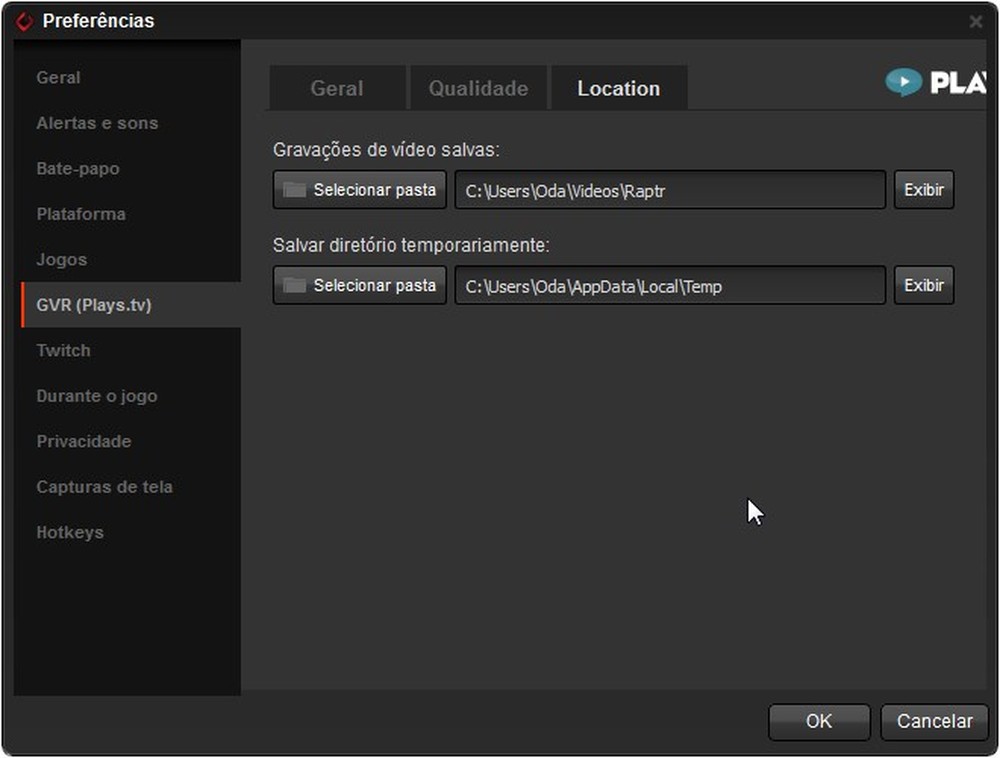The height and width of the screenshot is (758, 1000).
Task: Switch to the Qualidade tab
Action: point(478,88)
